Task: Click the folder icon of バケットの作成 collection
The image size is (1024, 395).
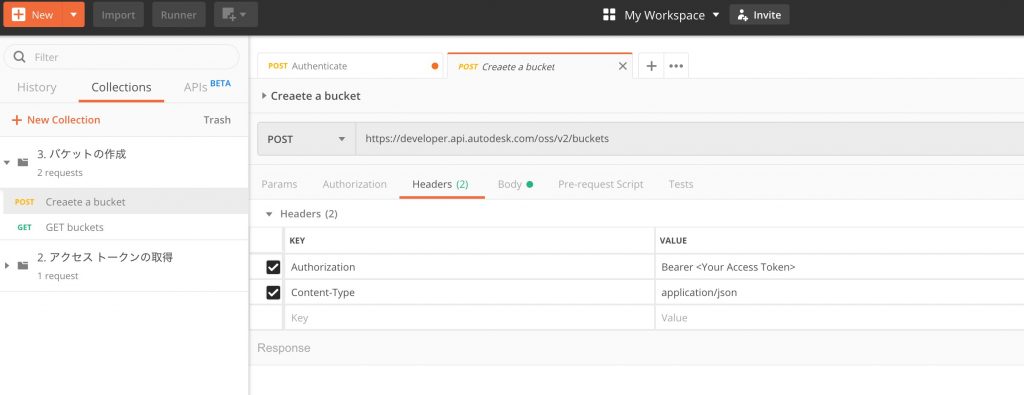Action: pos(23,162)
